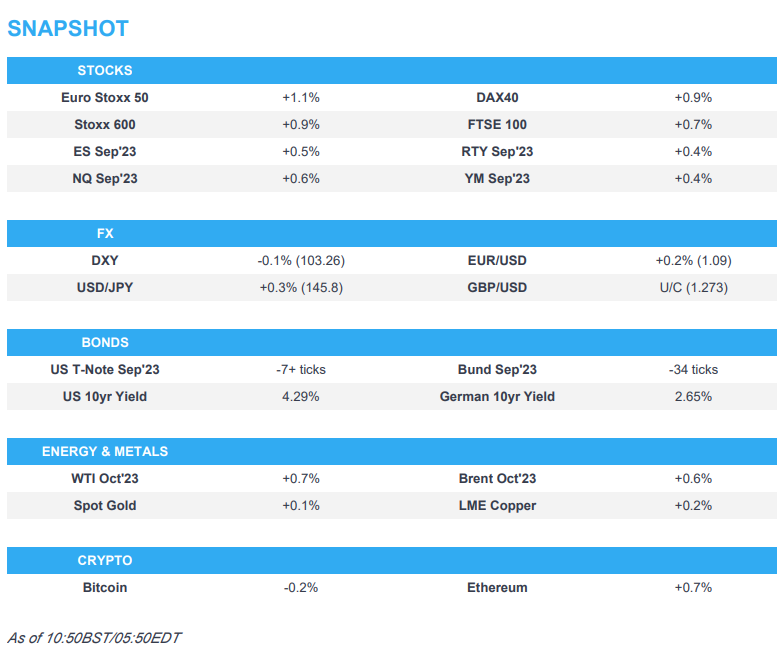The width and height of the screenshot is (777, 649).
Task: Select the ENERGY & METALS header
Action: [x=105, y=451]
